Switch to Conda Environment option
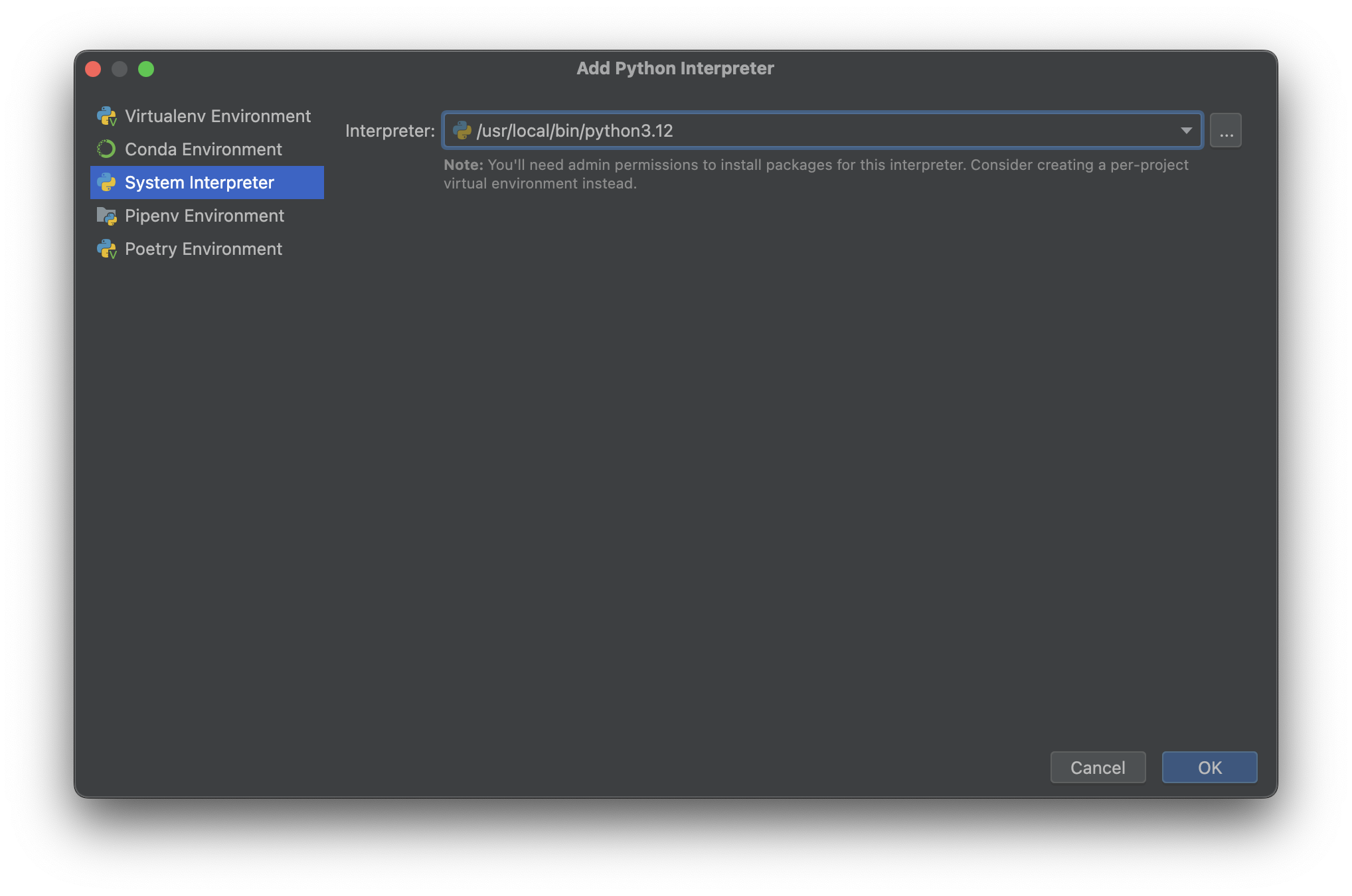 click(x=203, y=149)
